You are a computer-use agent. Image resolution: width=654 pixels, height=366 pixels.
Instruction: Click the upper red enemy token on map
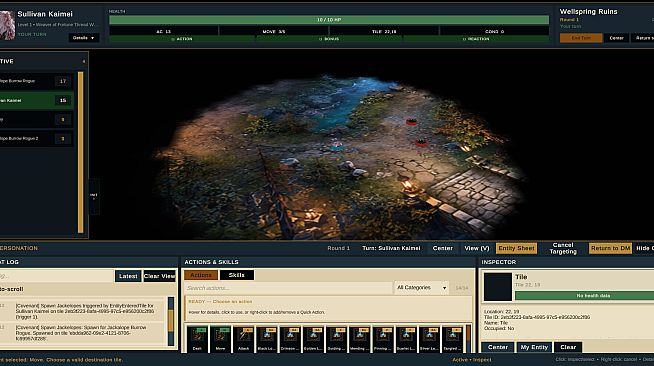pos(412,121)
